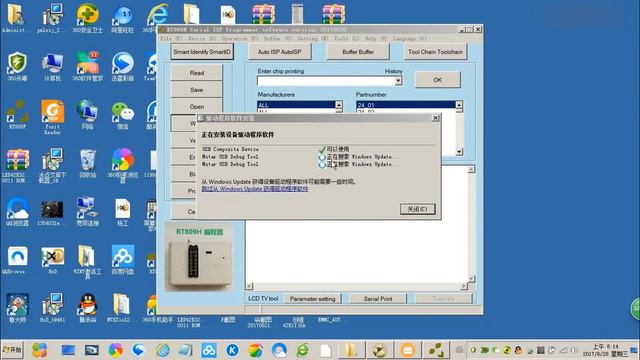Click the Serial Print button

[378, 299]
